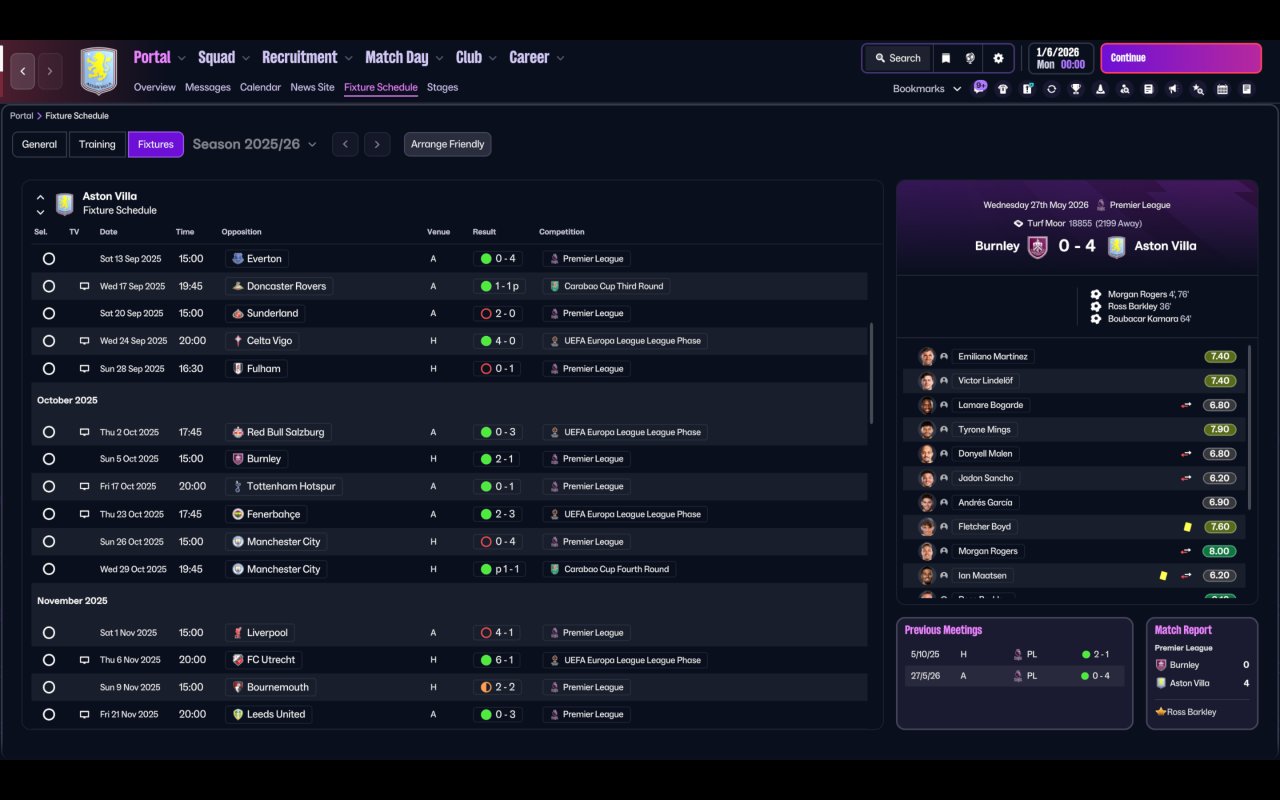
Task: Open the Bookmarks dropdown
Action: (x=927, y=89)
